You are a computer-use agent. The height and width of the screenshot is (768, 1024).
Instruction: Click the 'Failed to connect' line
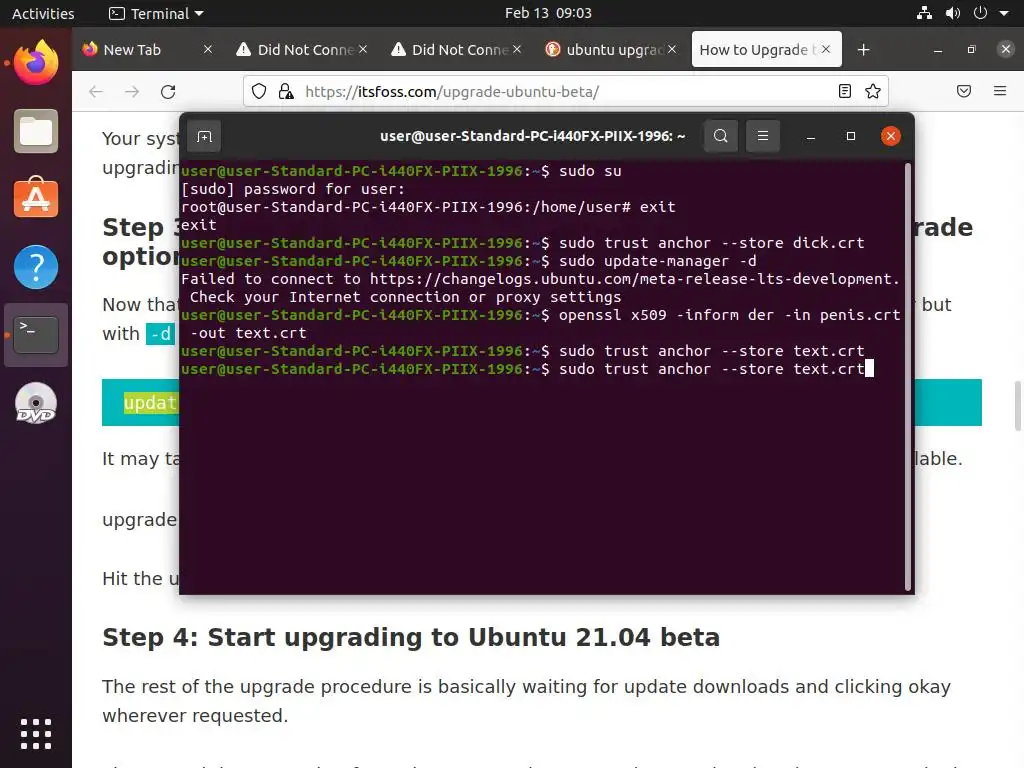(x=540, y=279)
